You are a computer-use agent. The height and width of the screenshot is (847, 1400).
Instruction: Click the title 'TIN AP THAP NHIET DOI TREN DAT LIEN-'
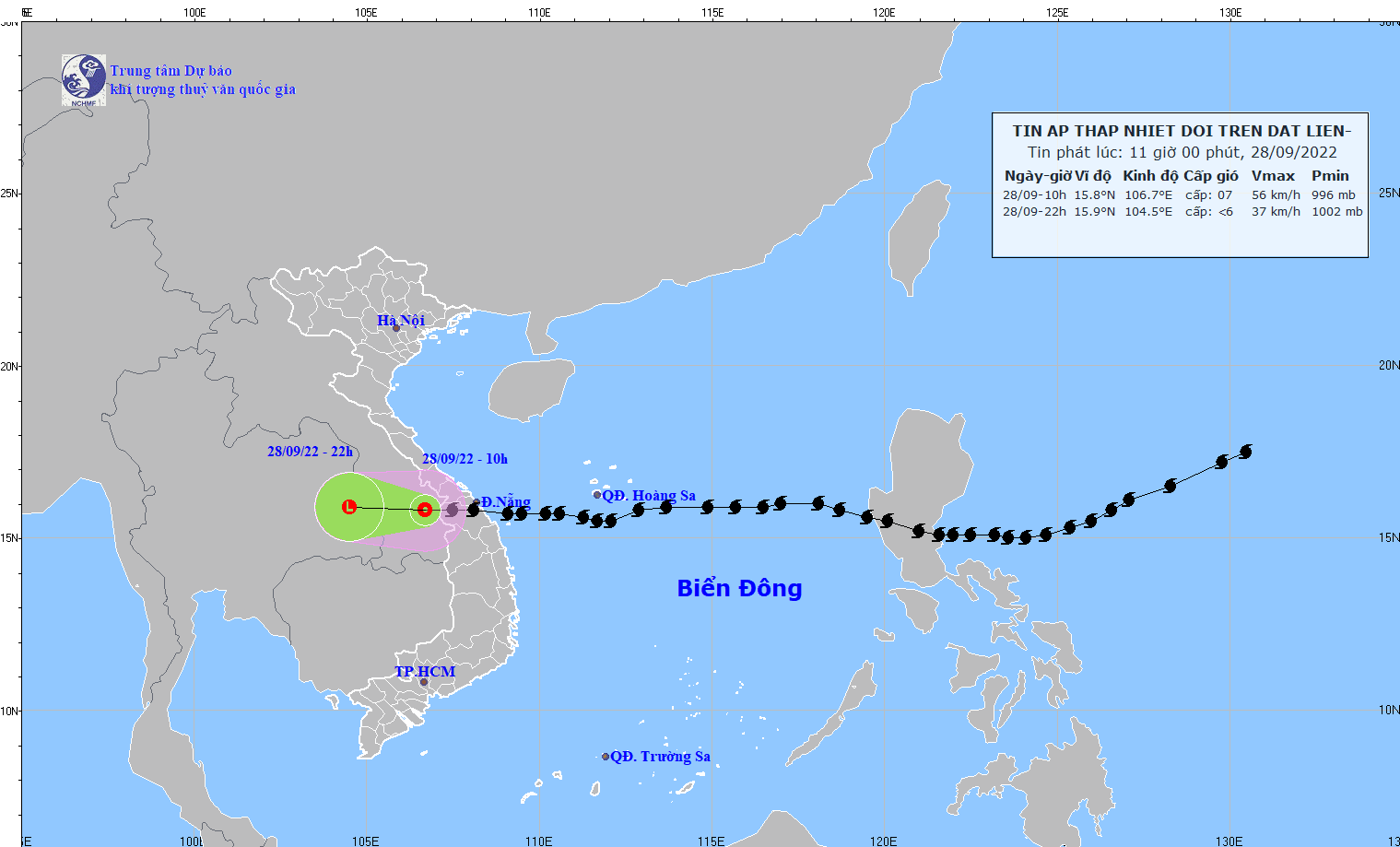[x=1182, y=131]
